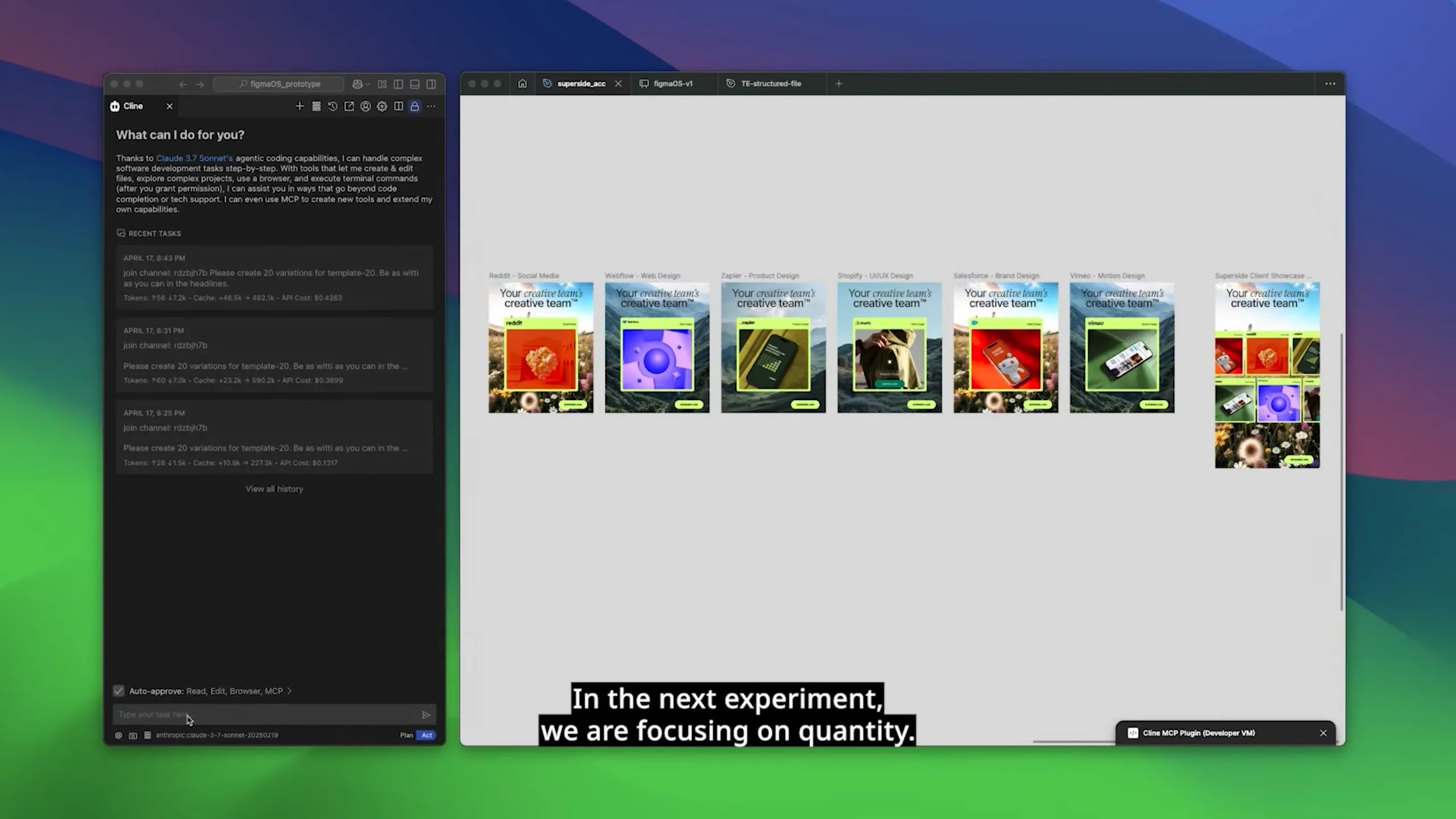The width and height of the screenshot is (1456, 819).
Task: Toggle bottom panel layout icon
Action: coord(415,84)
